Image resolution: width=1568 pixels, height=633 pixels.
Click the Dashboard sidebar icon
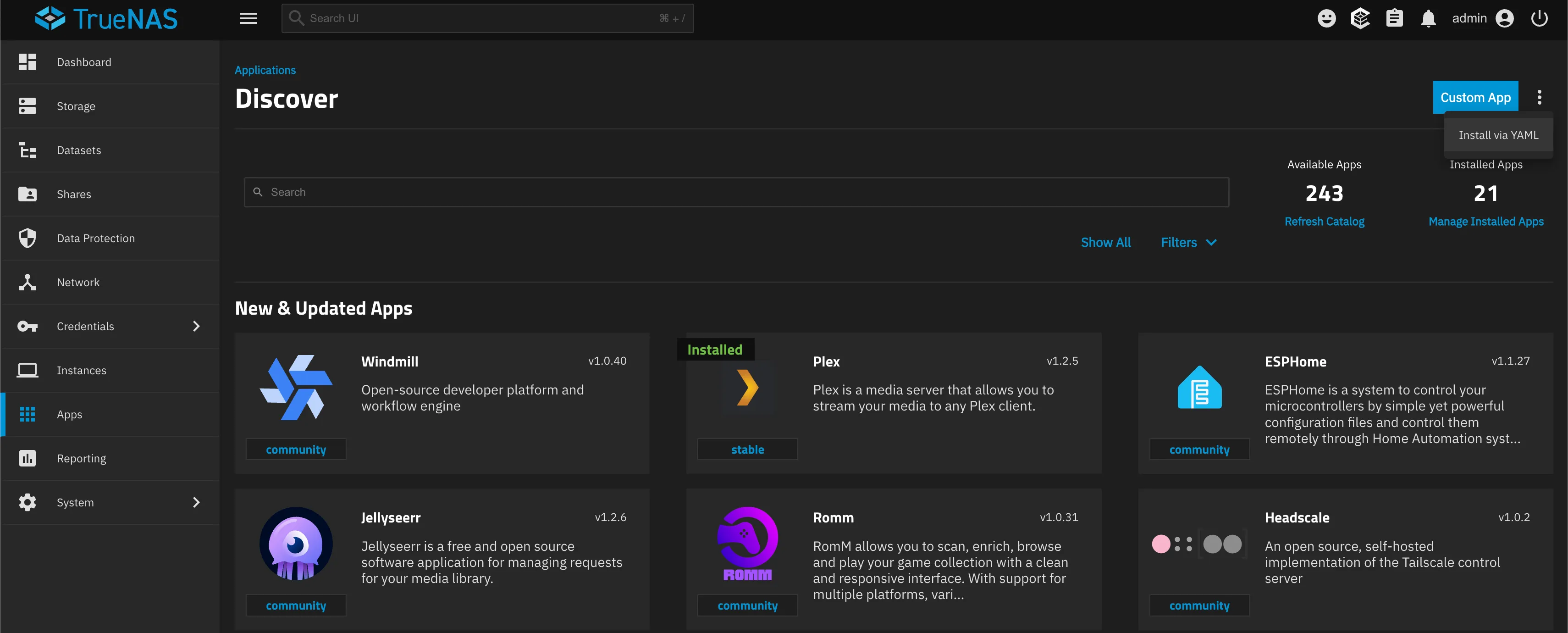tap(28, 62)
